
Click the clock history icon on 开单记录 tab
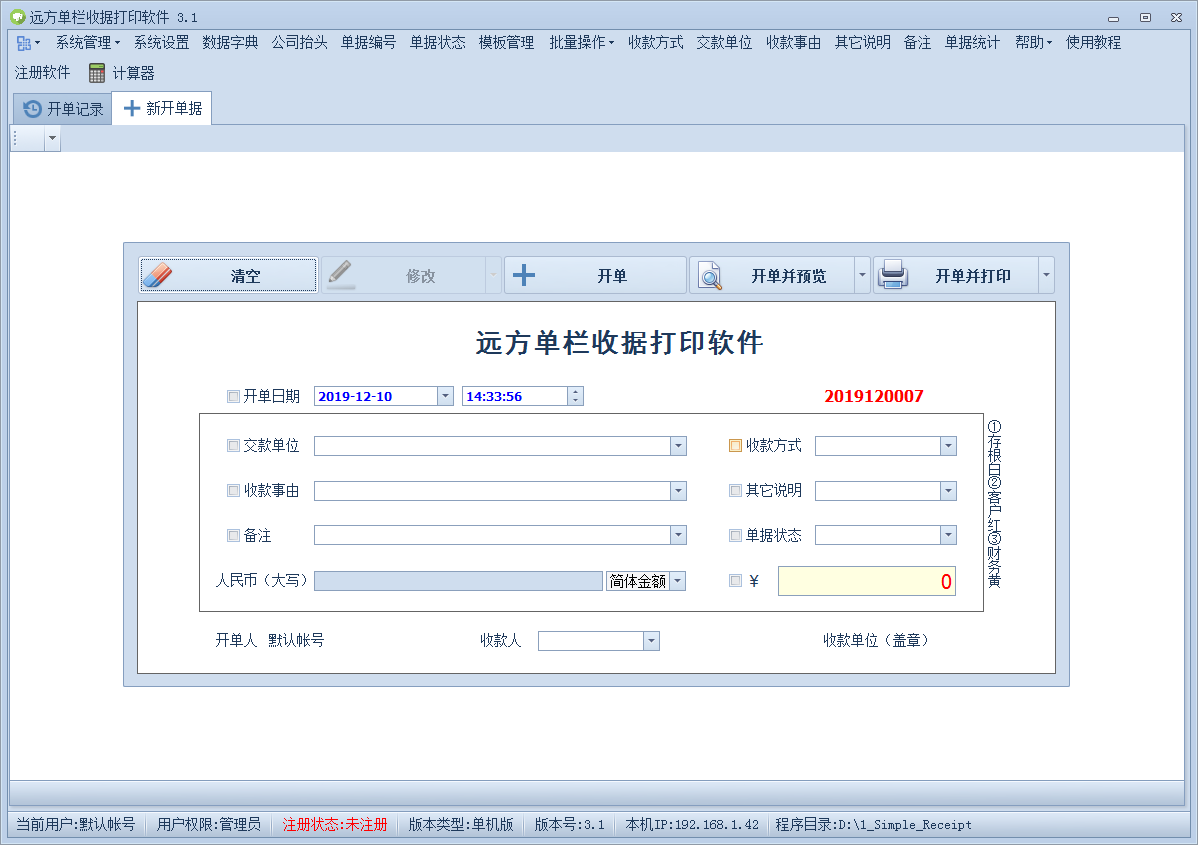[32, 109]
